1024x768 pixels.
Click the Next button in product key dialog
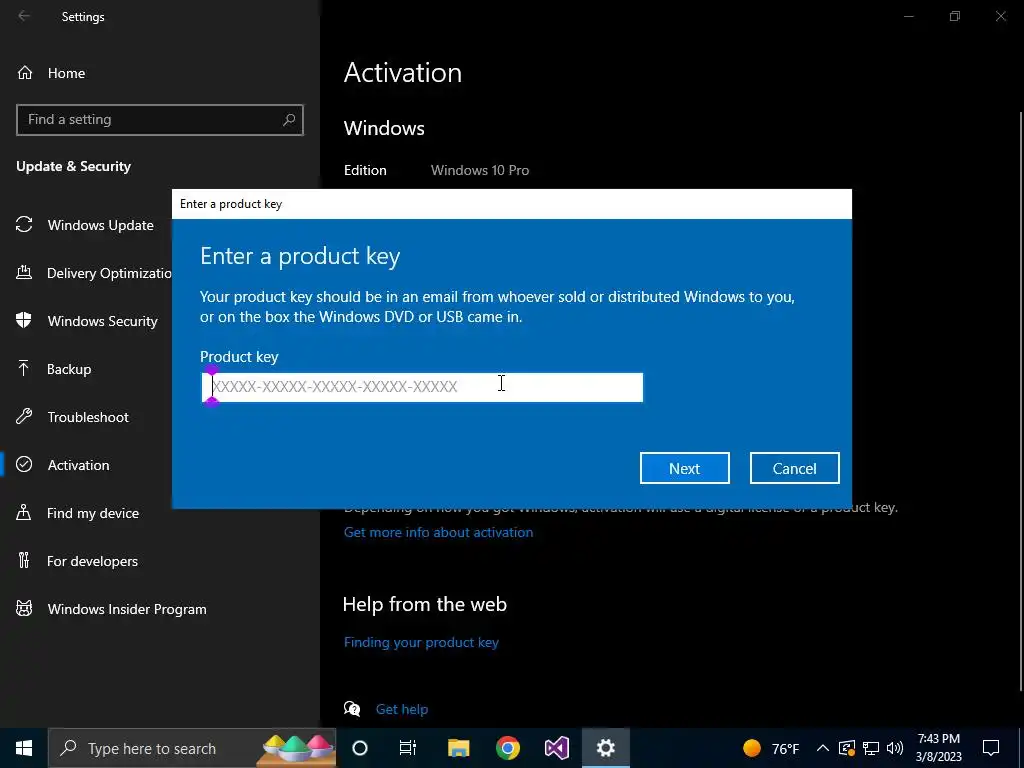coord(684,468)
